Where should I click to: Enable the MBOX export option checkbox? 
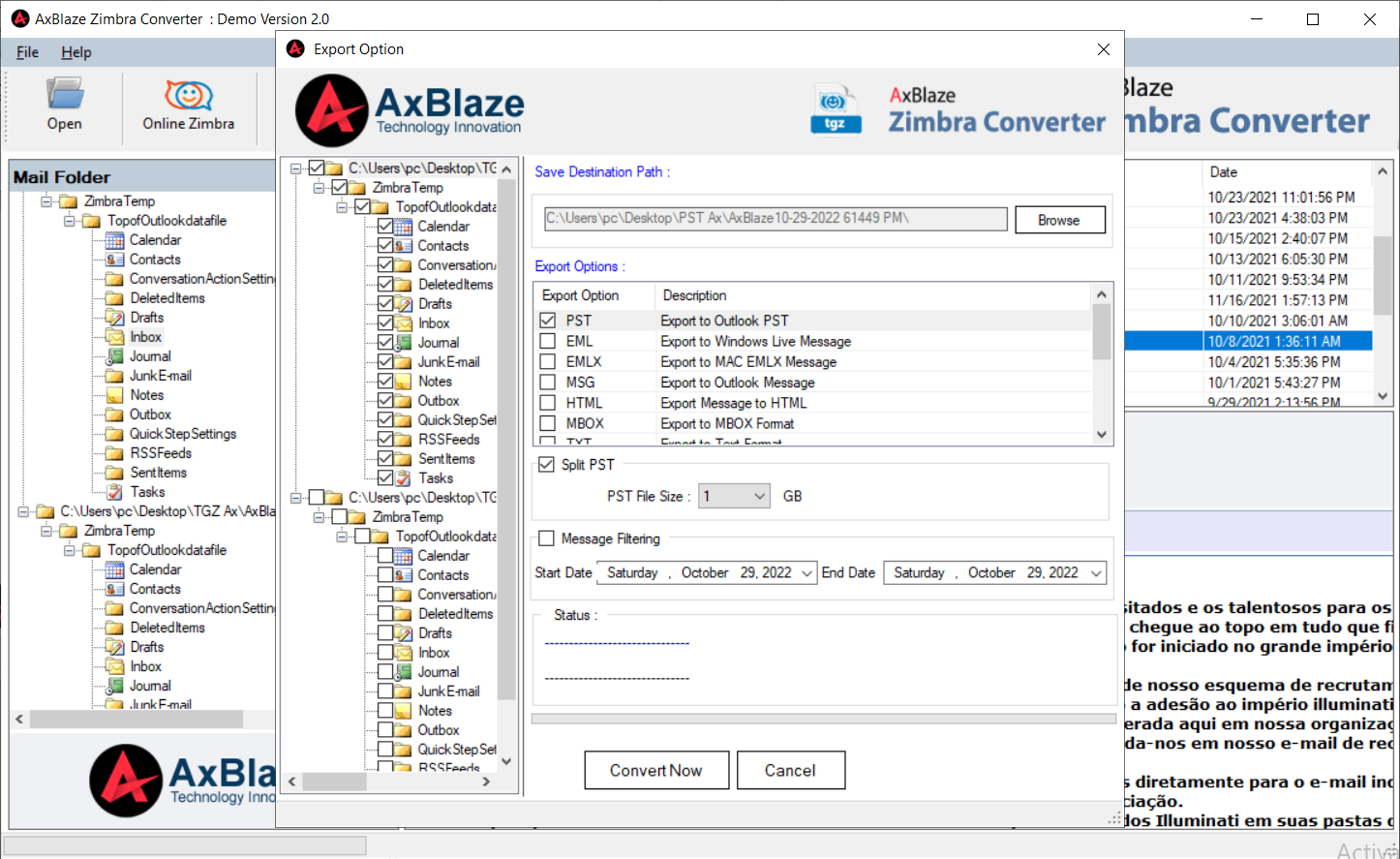click(548, 423)
